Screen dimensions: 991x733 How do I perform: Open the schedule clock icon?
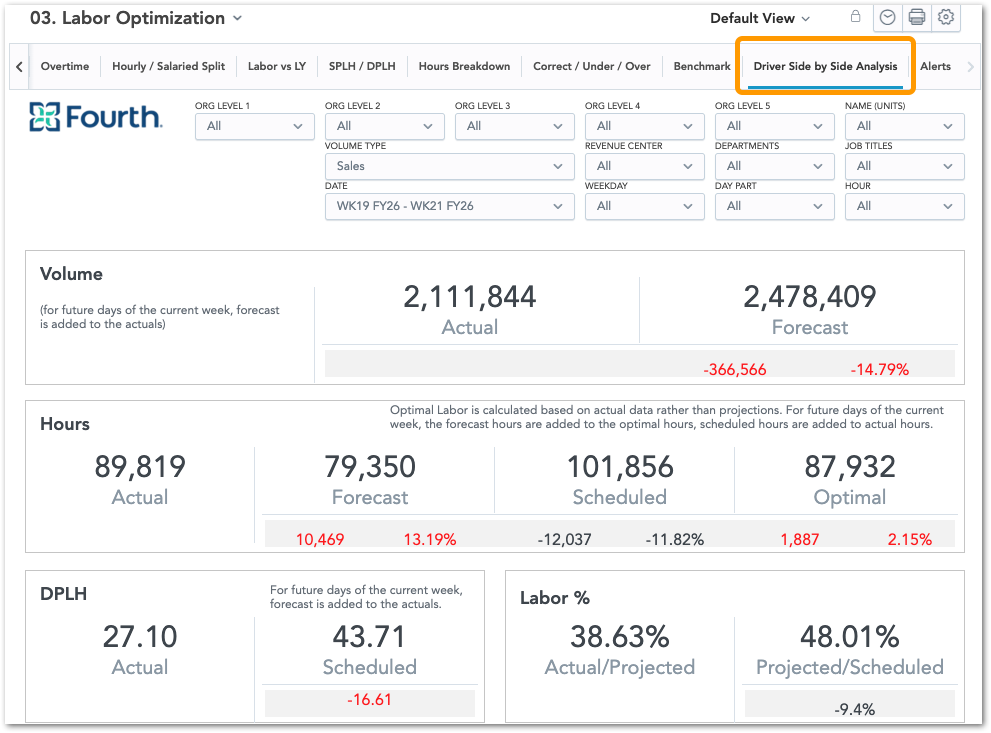887,18
